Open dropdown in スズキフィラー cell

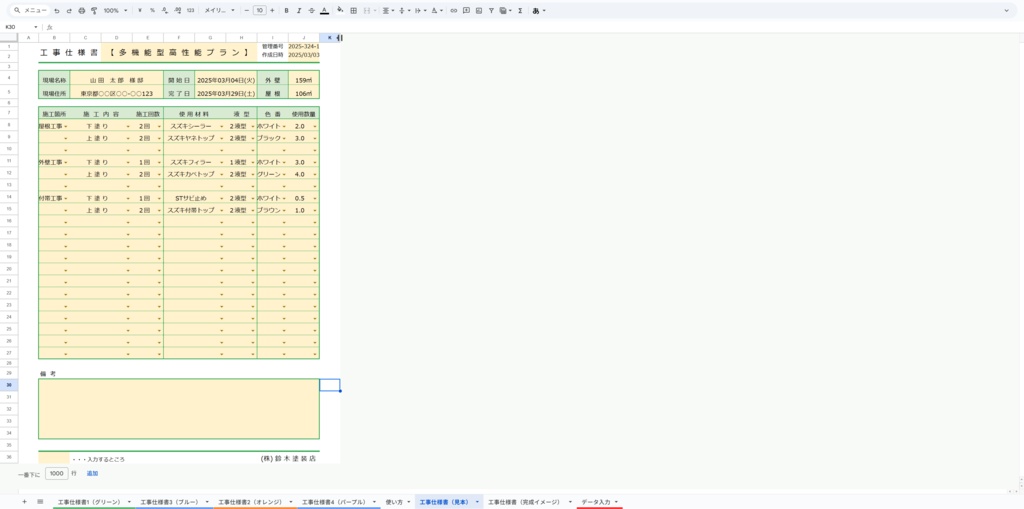click(221, 162)
